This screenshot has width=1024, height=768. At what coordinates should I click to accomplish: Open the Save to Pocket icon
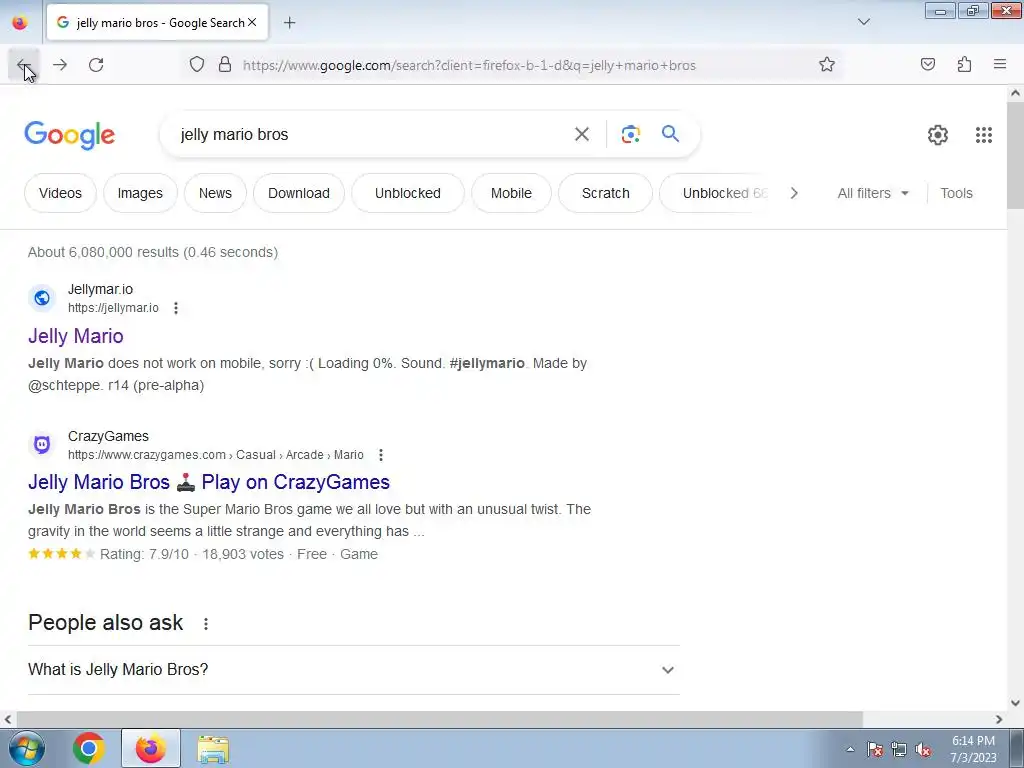coord(927,64)
